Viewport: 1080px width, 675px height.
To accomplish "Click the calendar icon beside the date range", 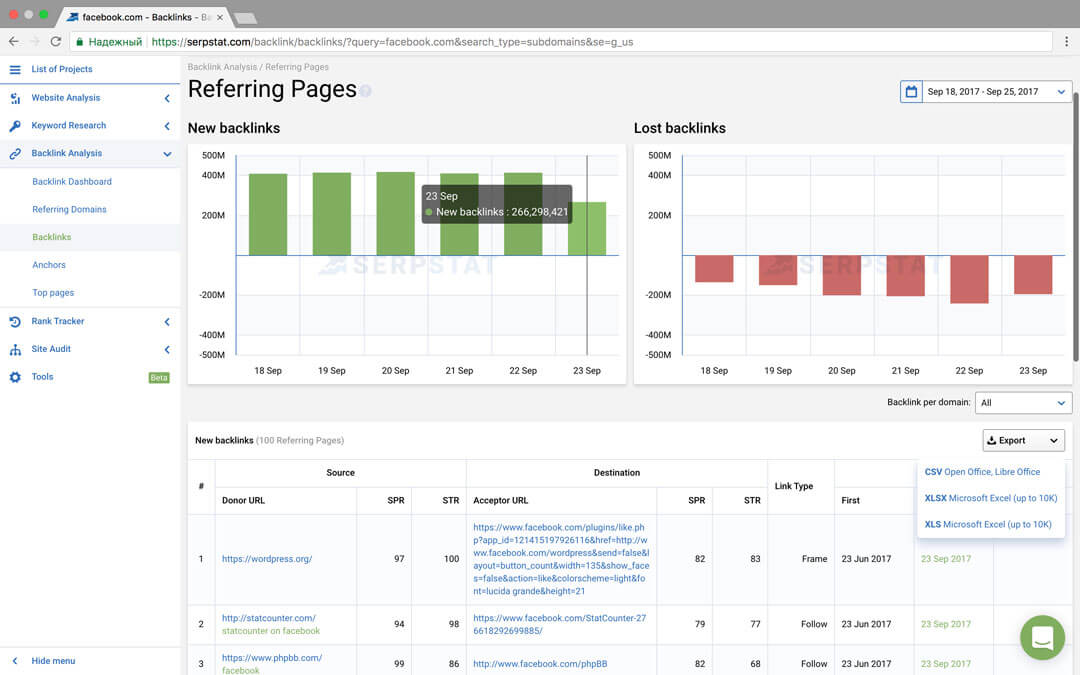I will point(909,90).
